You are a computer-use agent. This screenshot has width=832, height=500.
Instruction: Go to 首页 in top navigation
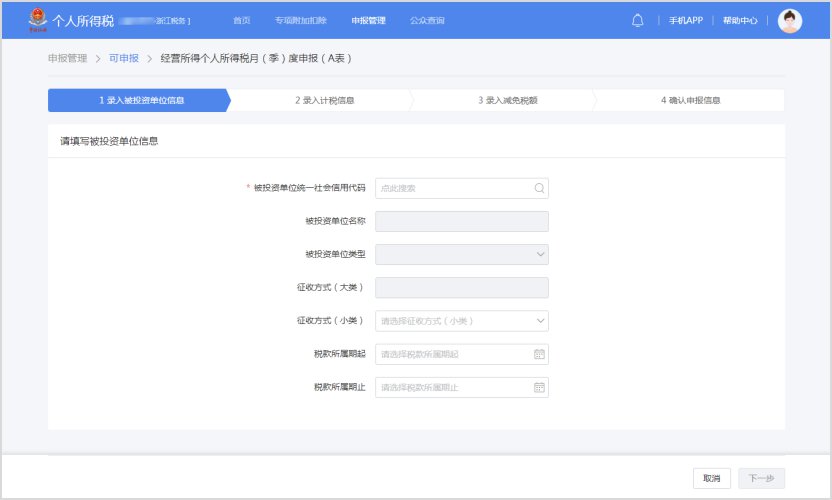[x=242, y=21]
